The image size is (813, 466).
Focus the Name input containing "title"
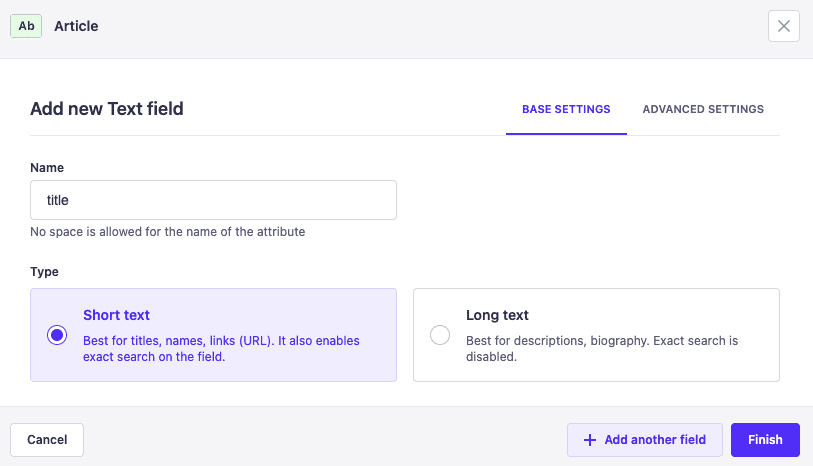(x=213, y=200)
